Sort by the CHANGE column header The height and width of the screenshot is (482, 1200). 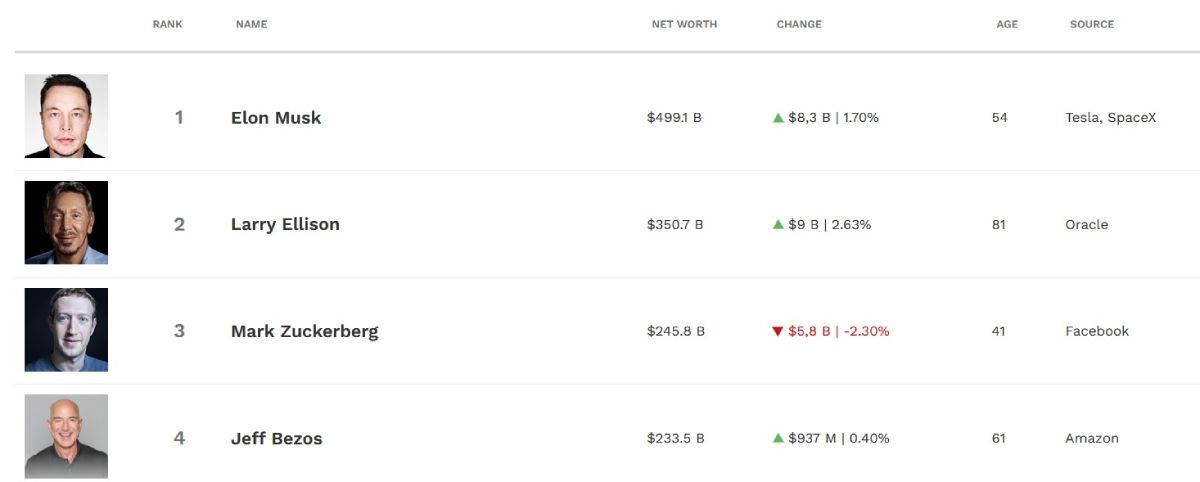(799, 24)
